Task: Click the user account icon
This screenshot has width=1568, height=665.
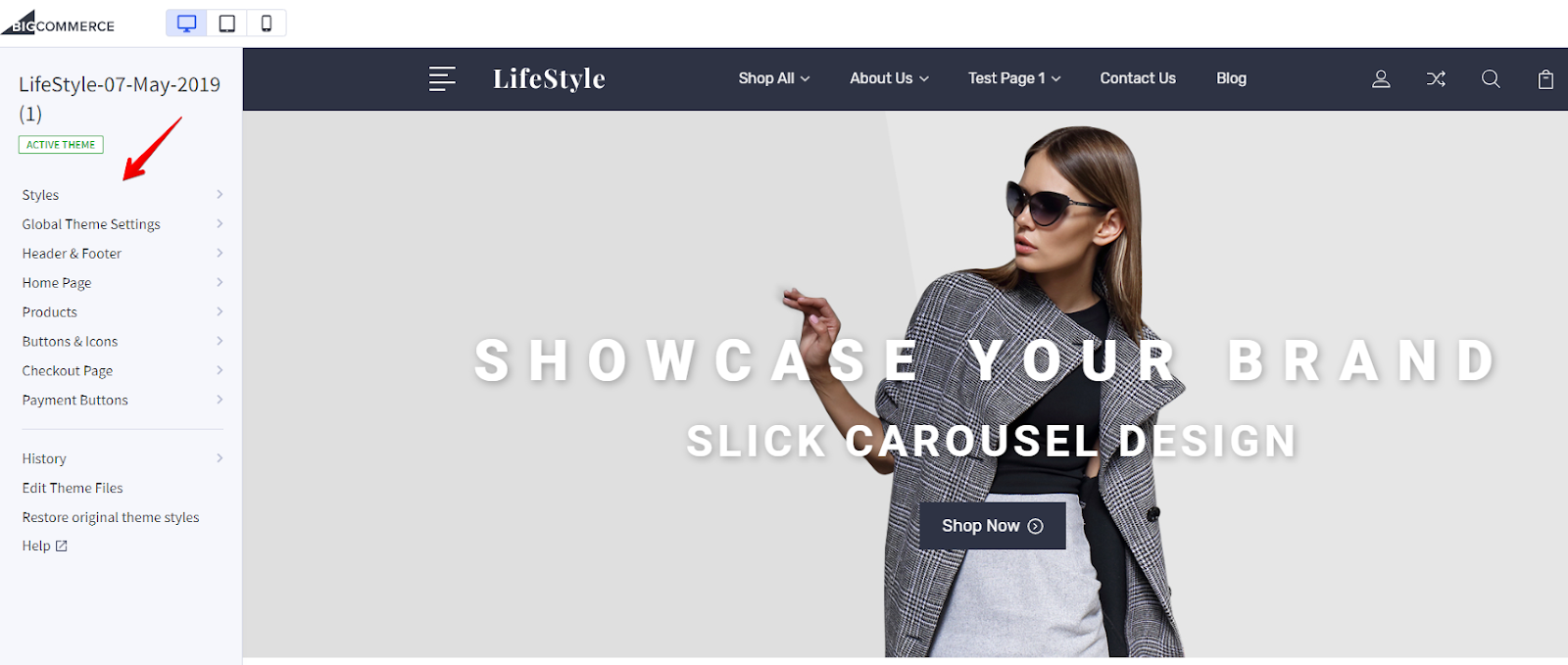Action: click(x=1381, y=79)
